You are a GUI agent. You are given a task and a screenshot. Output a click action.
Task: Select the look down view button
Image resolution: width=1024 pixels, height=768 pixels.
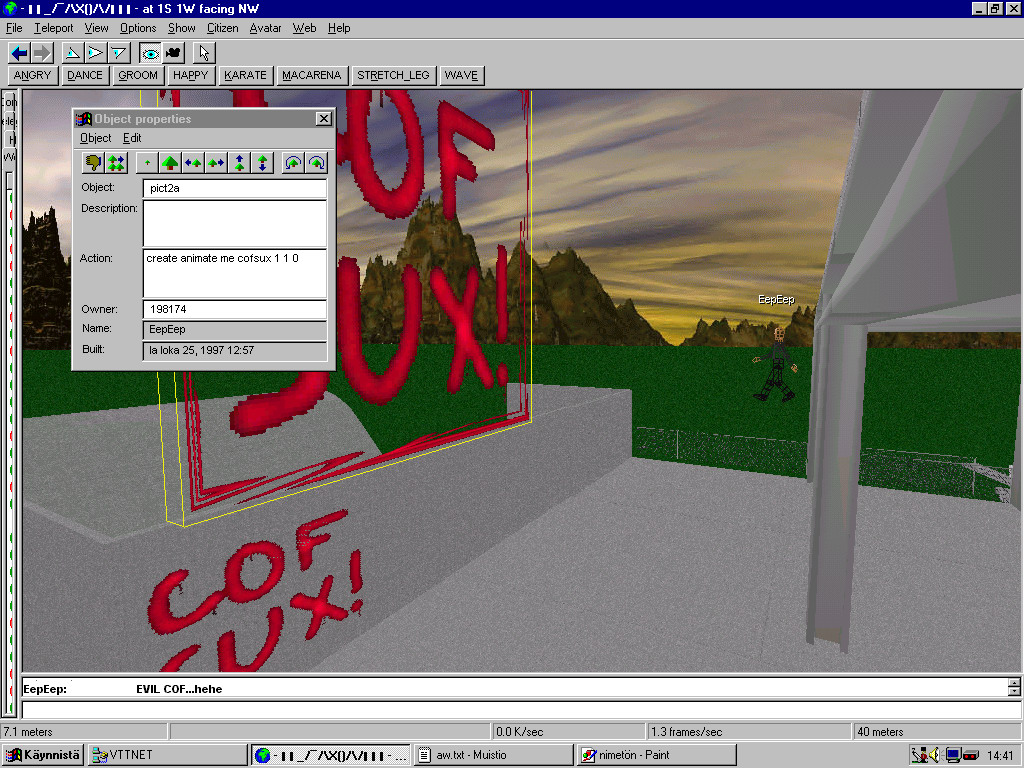click(119, 53)
